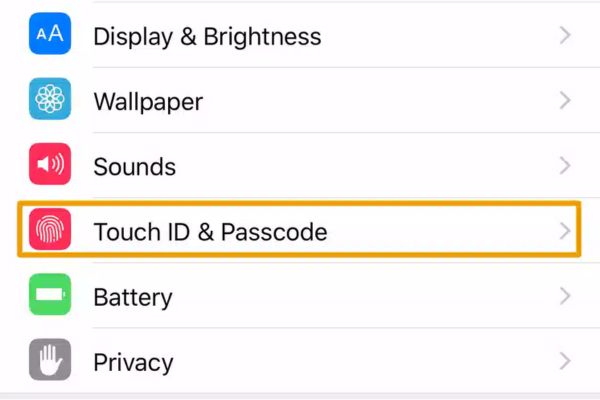Go to the Battery settings label
600x400 pixels.
132,298
